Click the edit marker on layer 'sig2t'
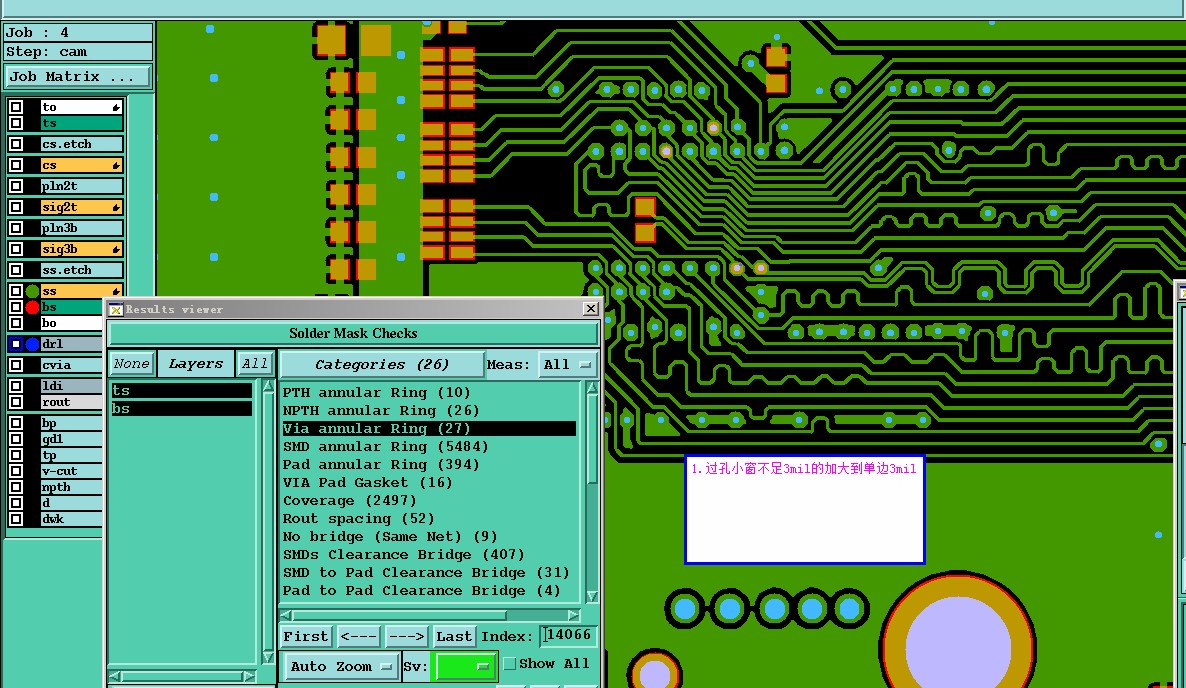1186x688 pixels. 116,207
